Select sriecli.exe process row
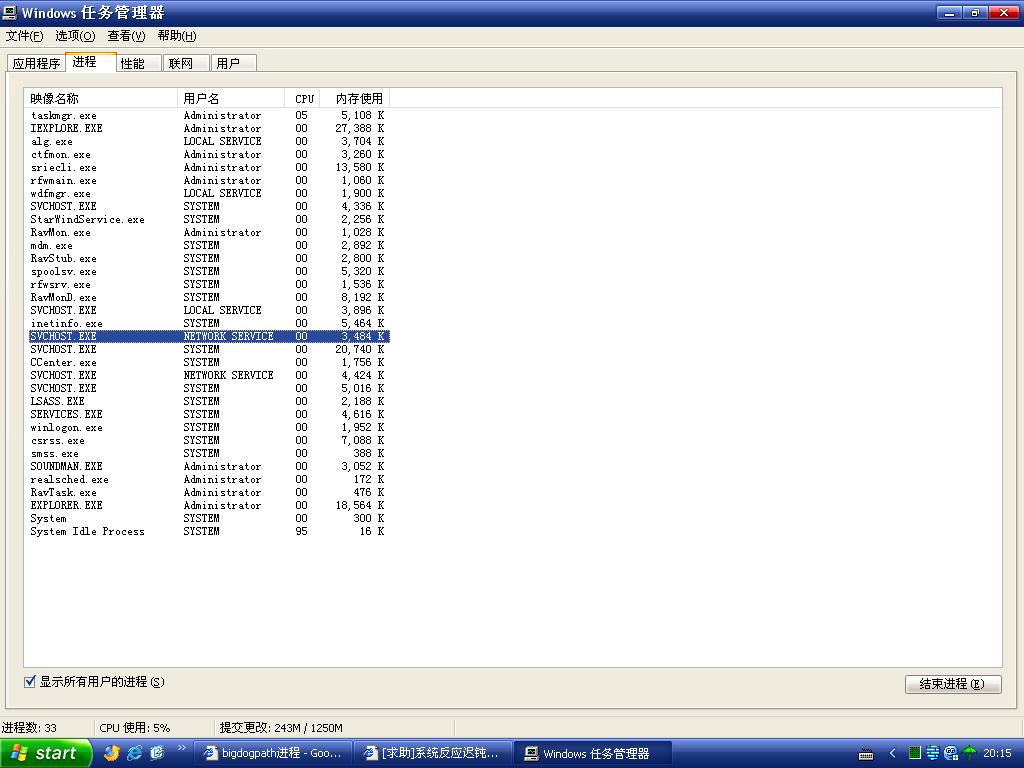This screenshot has height=768, width=1024. 209,168
